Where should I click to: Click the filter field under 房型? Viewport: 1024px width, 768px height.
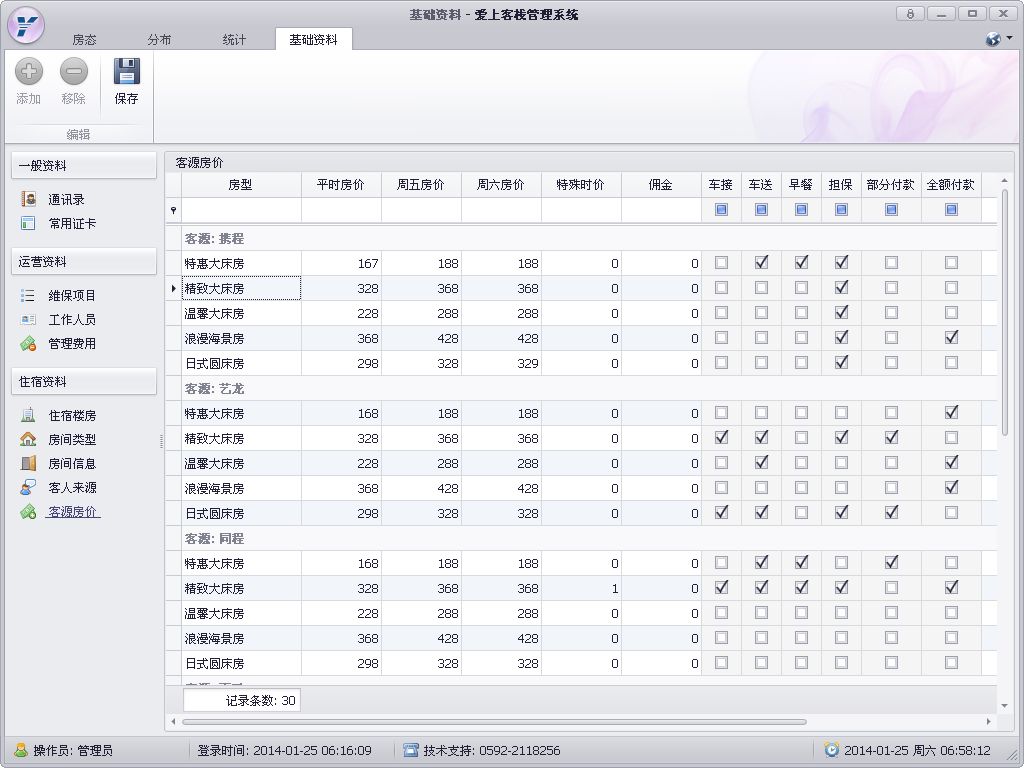[241, 210]
